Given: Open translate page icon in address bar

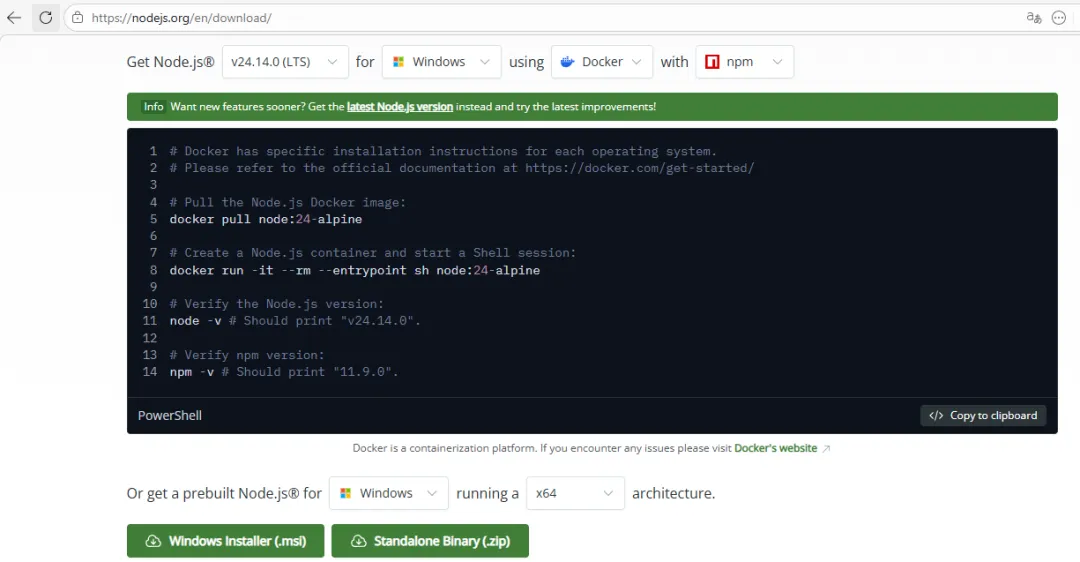Looking at the screenshot, I should coord(1033,18).
